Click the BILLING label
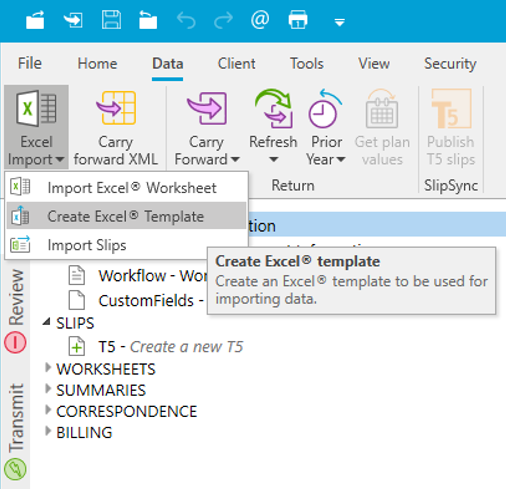506x489 pixels. tap(84, 433)
